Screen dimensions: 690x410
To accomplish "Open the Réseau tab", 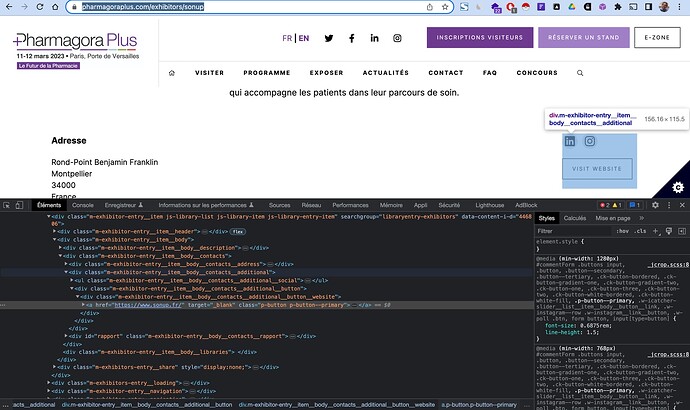I will pos(311,205).
